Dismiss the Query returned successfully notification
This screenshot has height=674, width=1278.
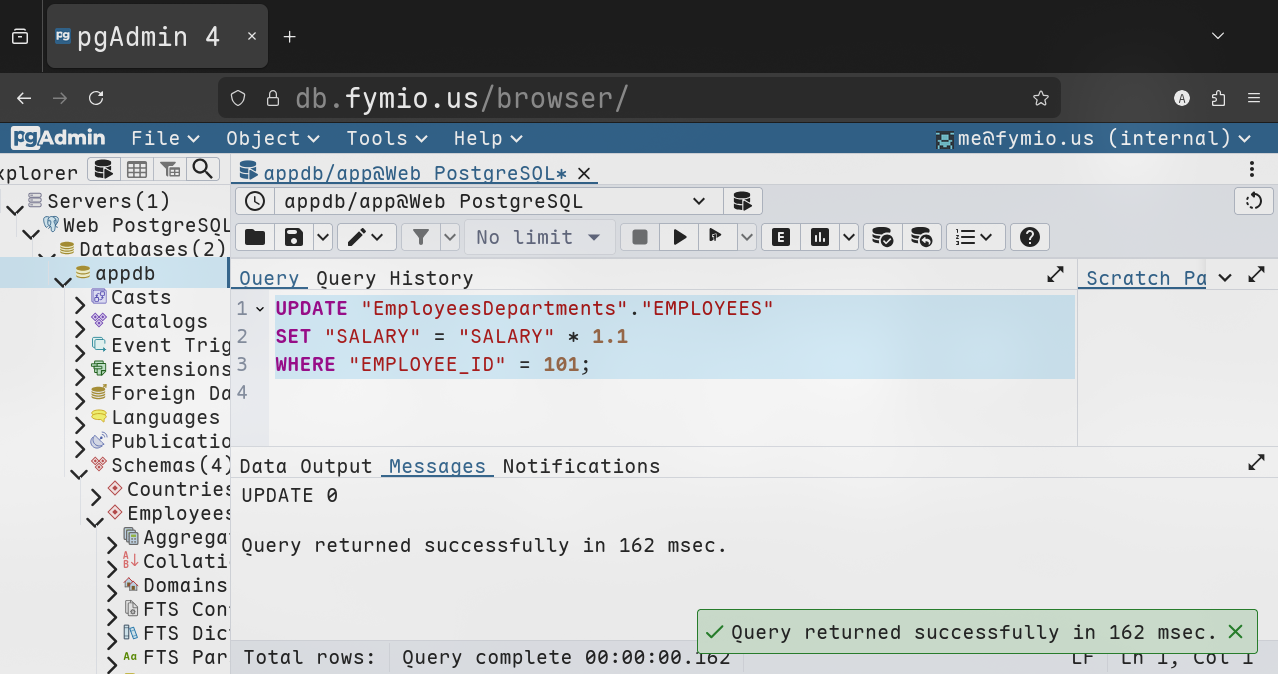pos(1235,632)
